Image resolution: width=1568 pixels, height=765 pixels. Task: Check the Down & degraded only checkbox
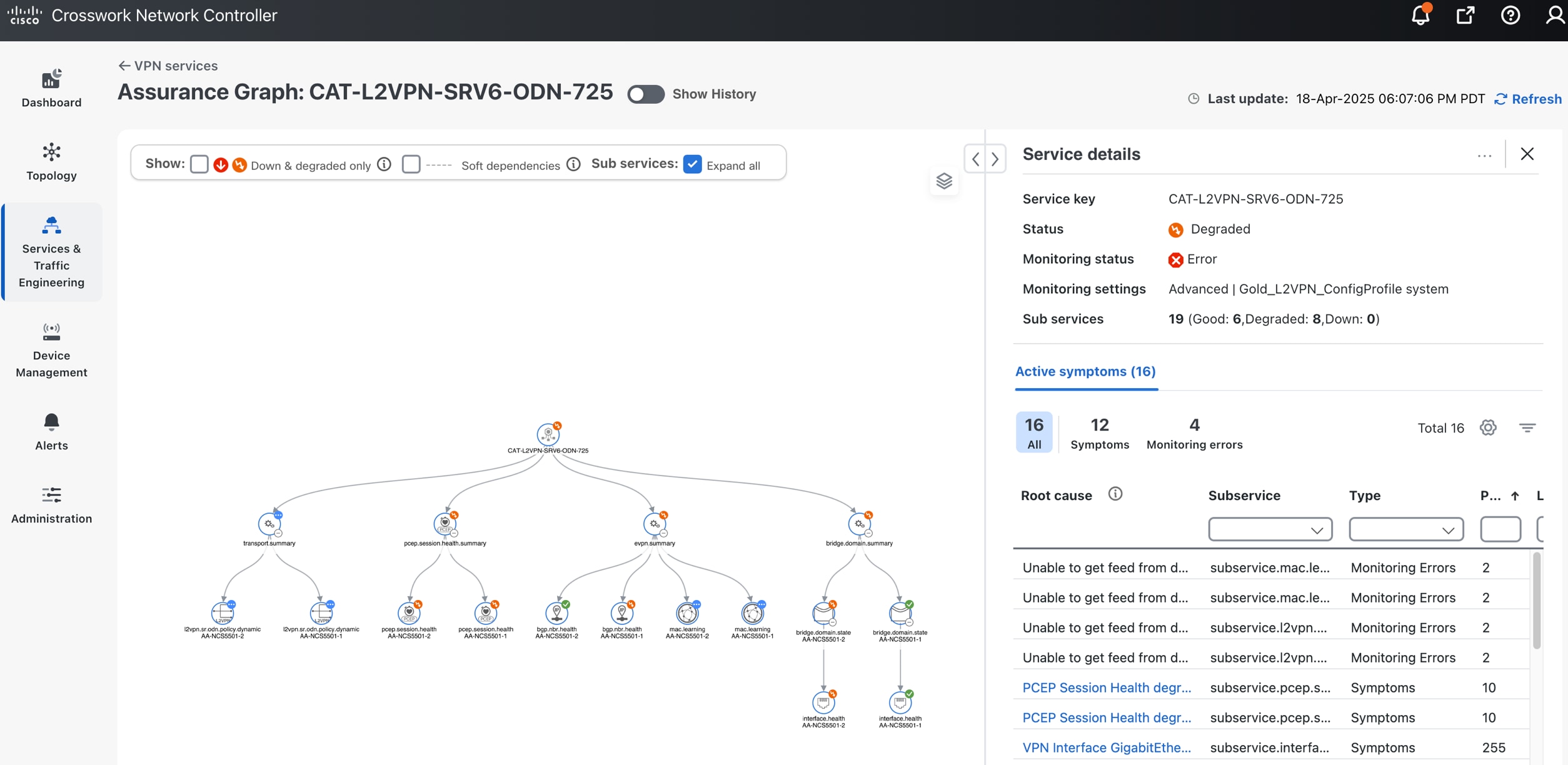(199, 164)
